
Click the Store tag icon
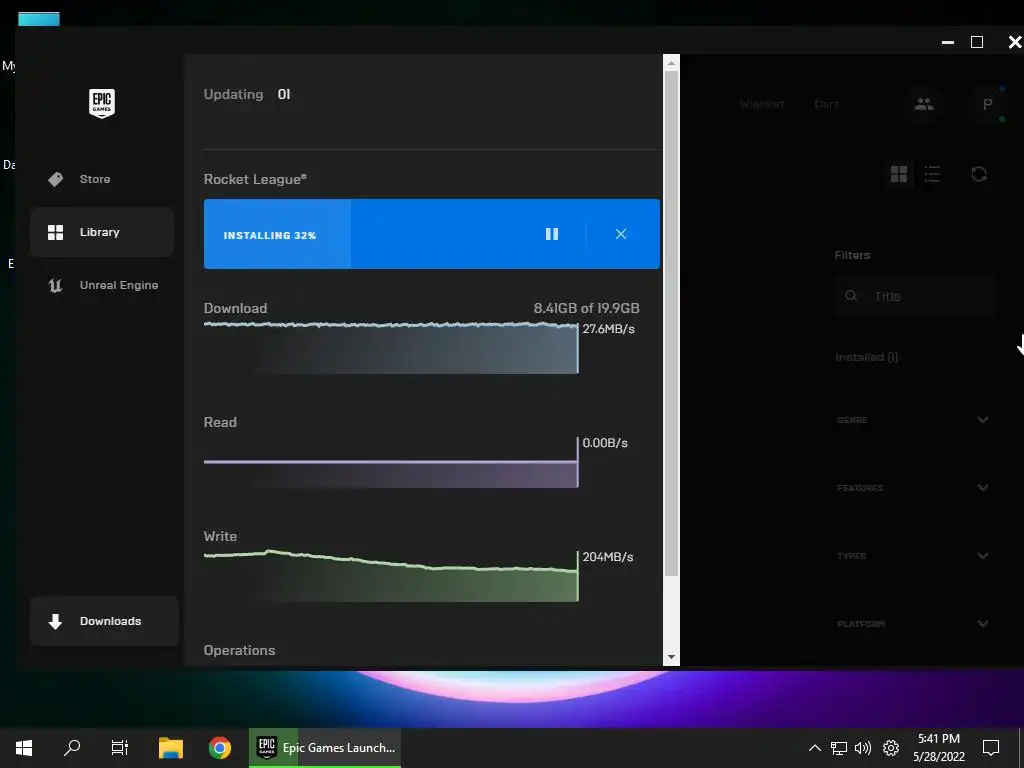pos(56,179)
